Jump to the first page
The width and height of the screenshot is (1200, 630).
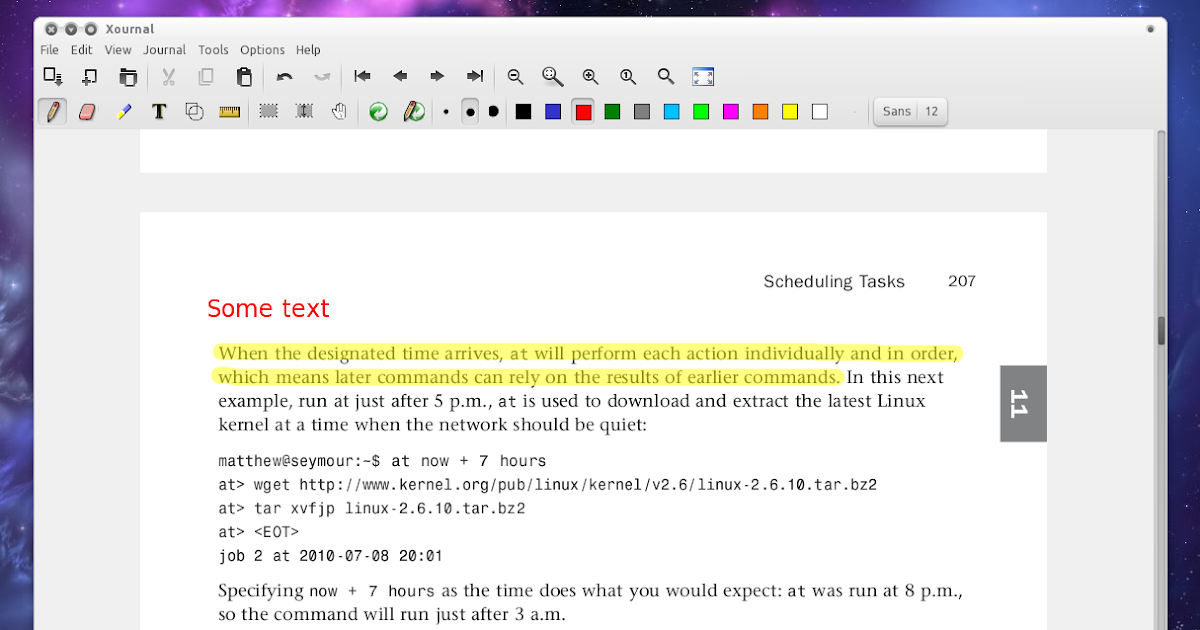coord(363,76)
